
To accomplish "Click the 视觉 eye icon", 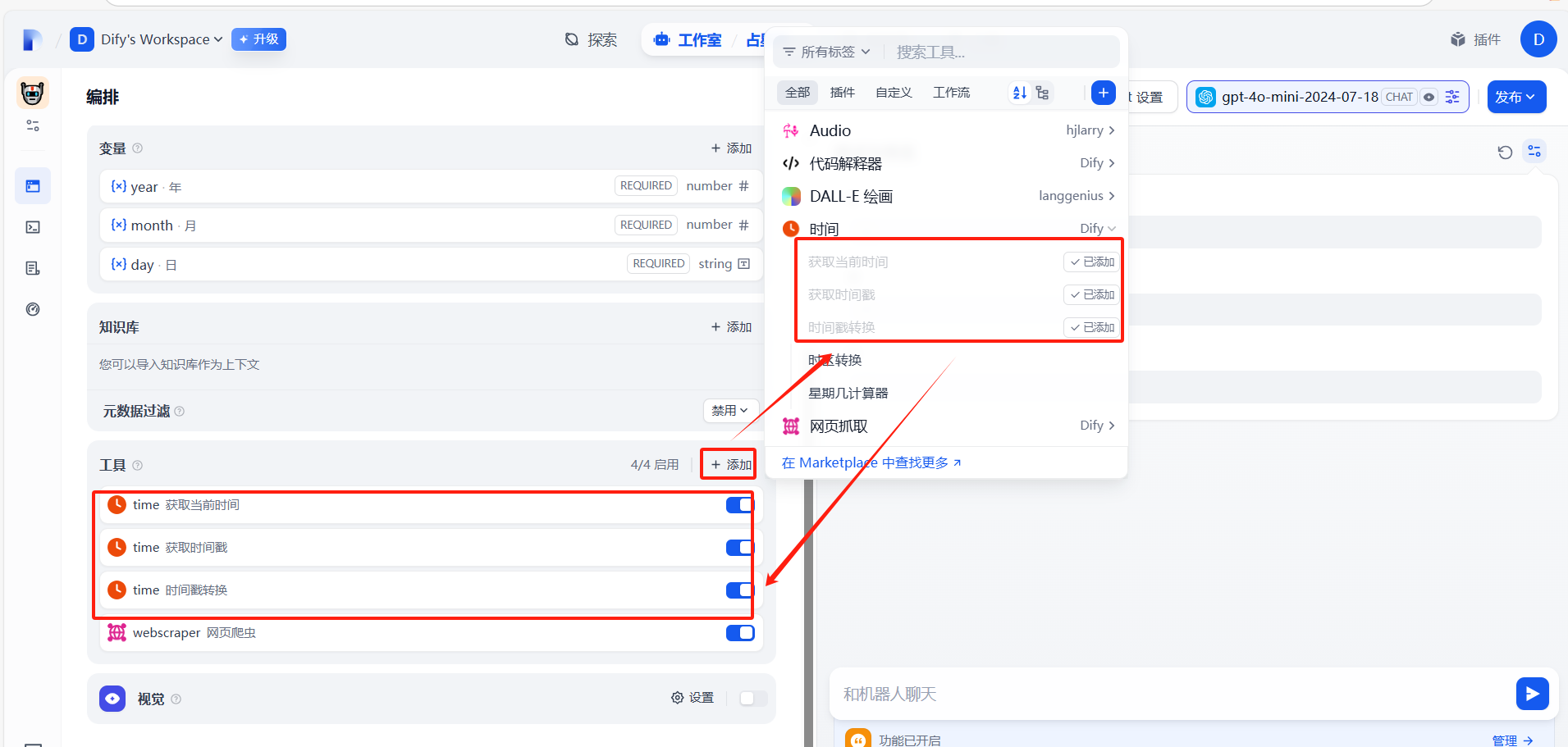I will click(x=112, y=699).
